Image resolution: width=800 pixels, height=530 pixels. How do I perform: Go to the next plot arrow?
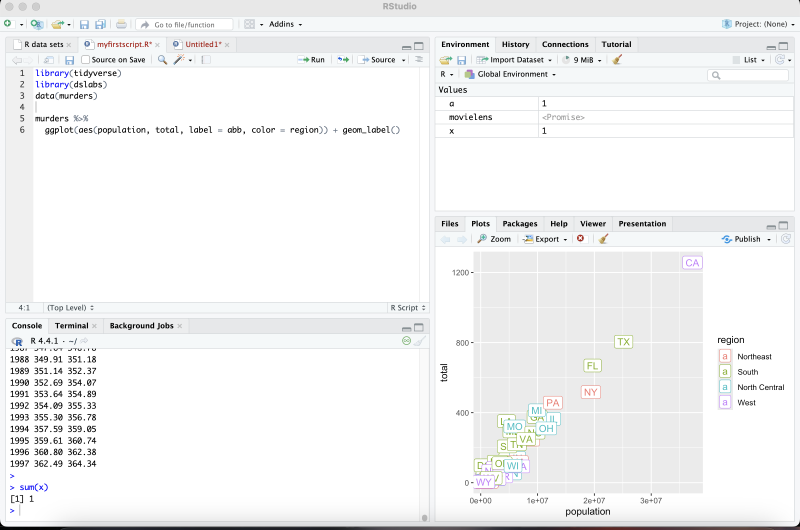pos(462,239)
